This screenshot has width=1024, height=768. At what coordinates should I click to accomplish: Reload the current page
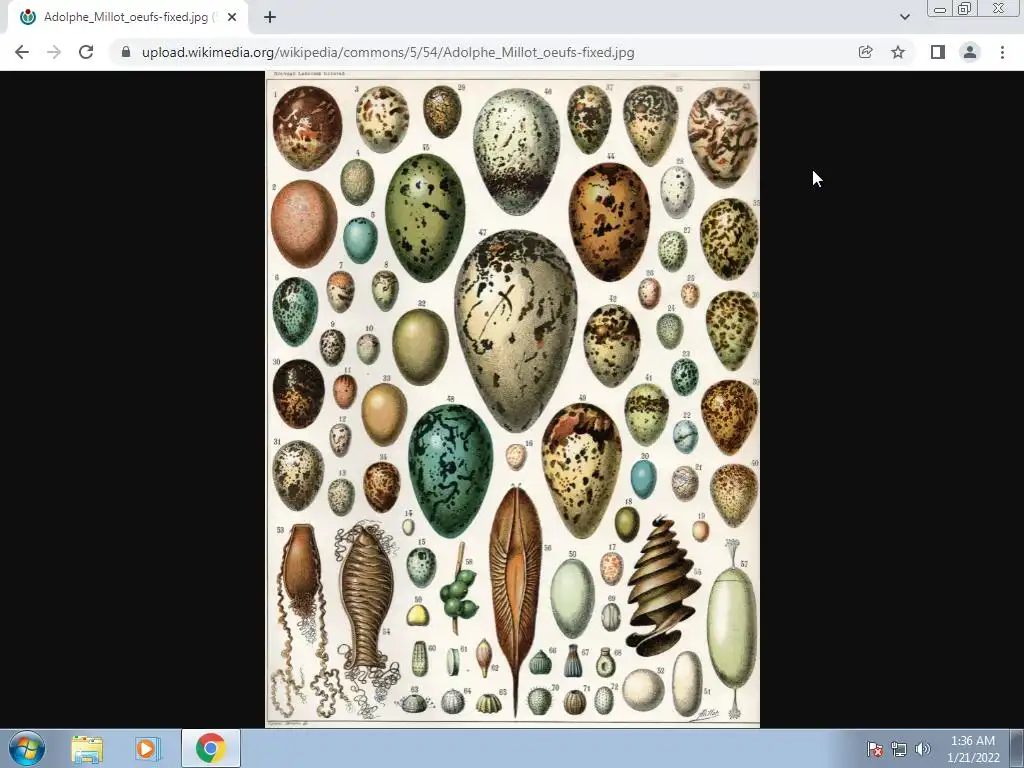(86, 52)
